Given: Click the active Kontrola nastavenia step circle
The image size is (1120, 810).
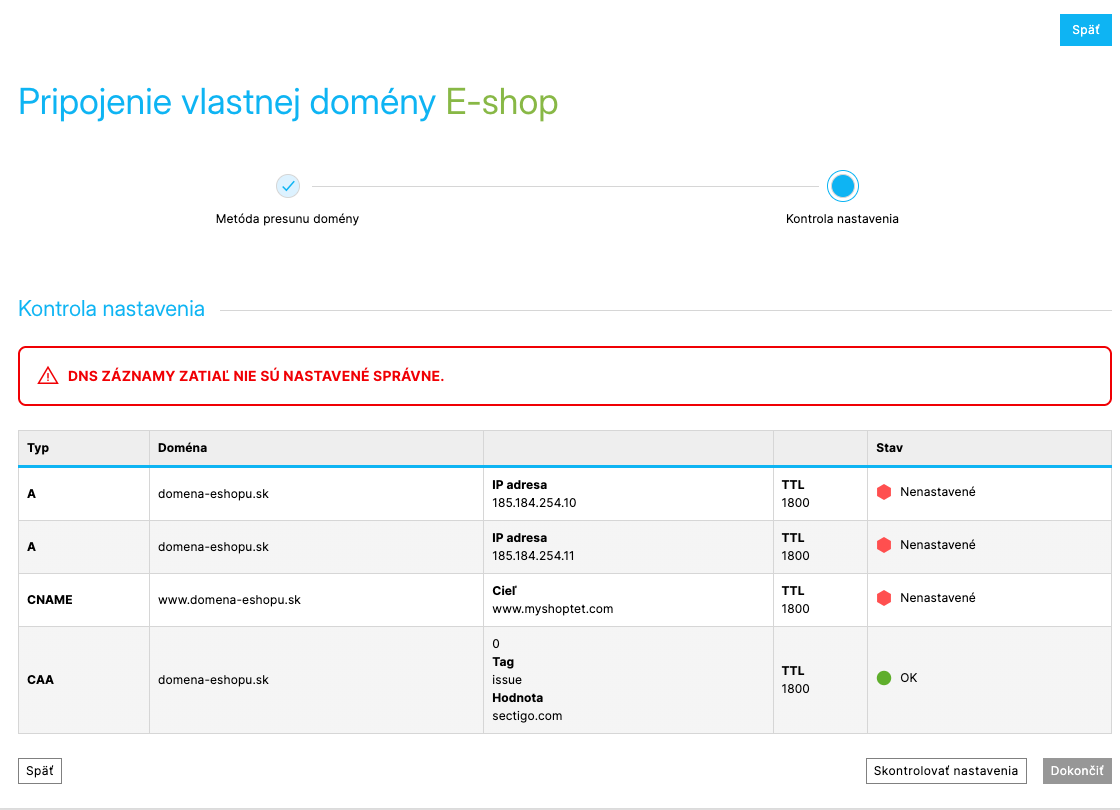Looking at the screenshot, I should (x=843, y=186).
